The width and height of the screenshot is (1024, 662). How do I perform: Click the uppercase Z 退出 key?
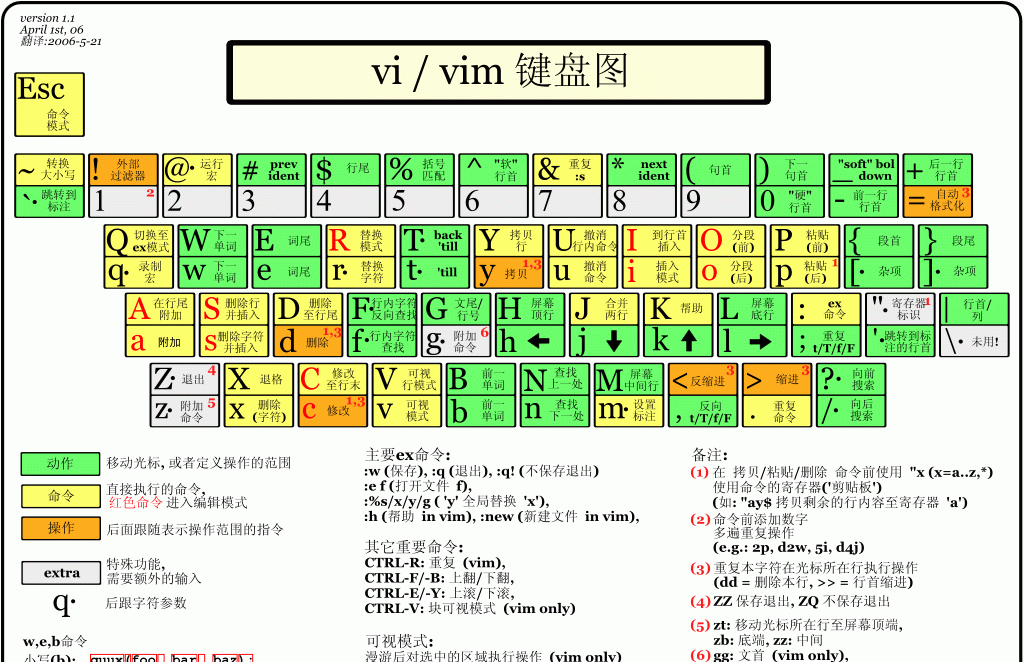click(x=185, y=379)
